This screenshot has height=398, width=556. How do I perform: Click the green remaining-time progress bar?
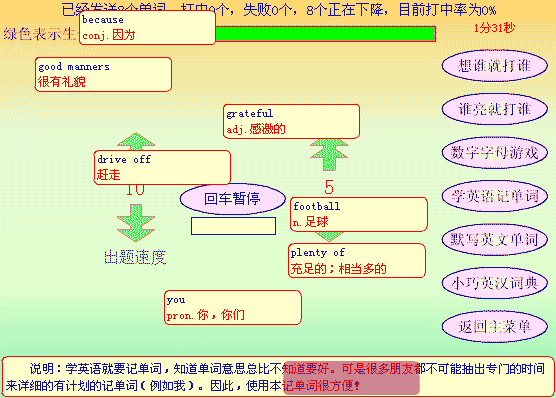pyautogui.click(x=325, y=34)
